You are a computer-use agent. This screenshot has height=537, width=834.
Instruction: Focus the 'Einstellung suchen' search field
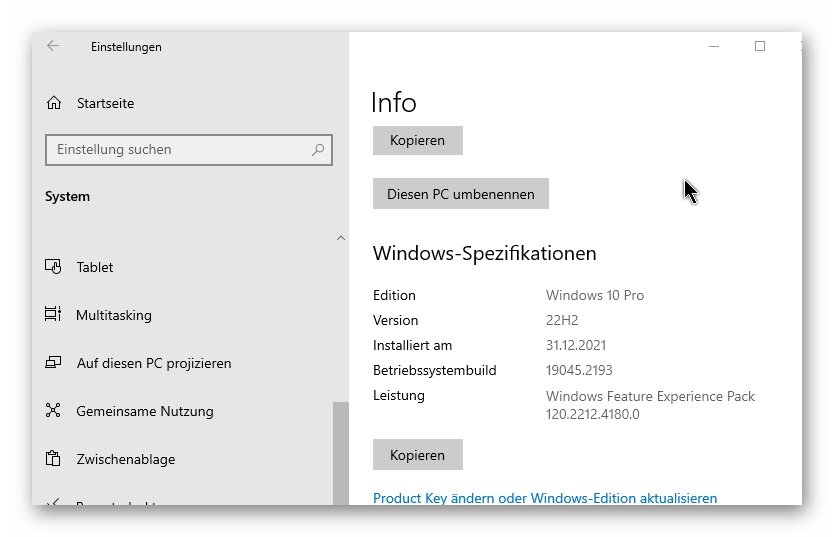(x=180, y=150)
